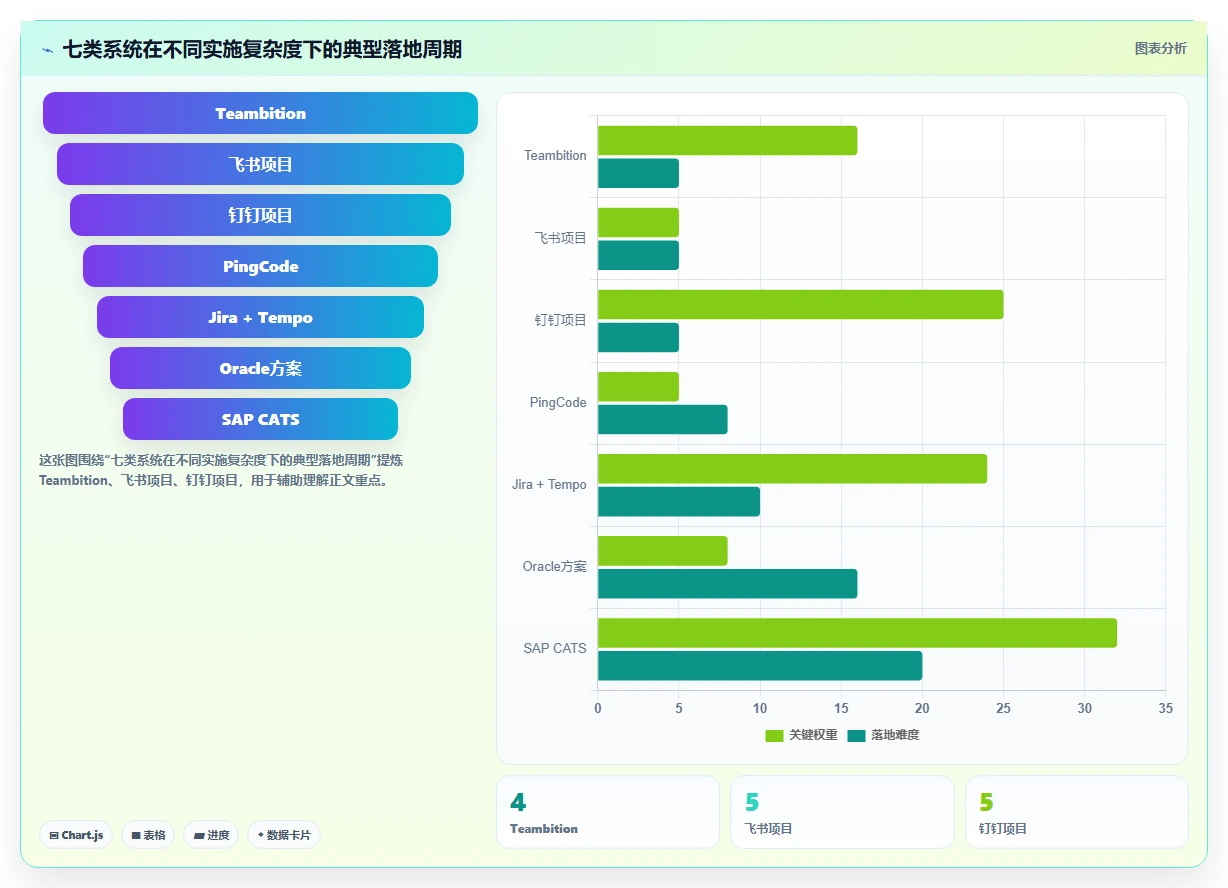Click the 进度 tag chip
The image size is (1228, 888).
pyautogui.click(x=211, y=835)
